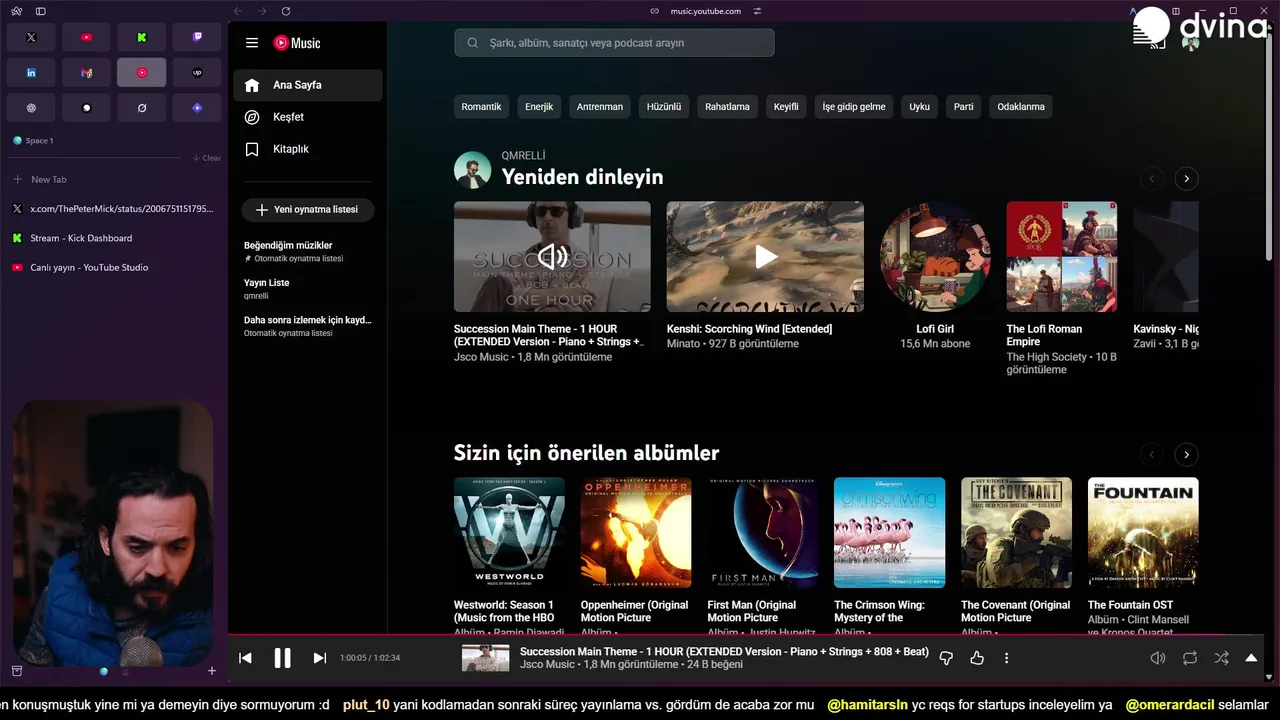1280x720 pixels.
Task: Switch to the x.com ThePeterMick tab
Action: point(113,209)
